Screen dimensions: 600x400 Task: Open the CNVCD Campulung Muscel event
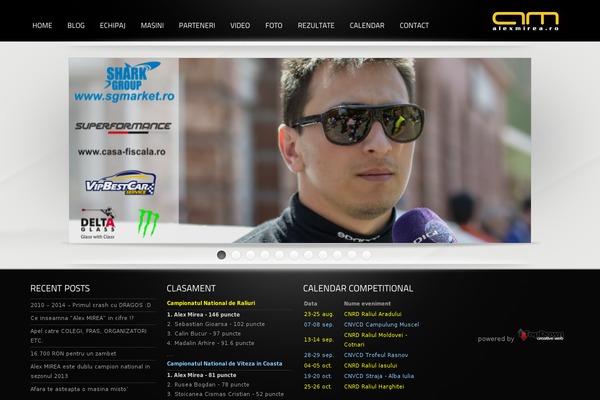[382, 325]
